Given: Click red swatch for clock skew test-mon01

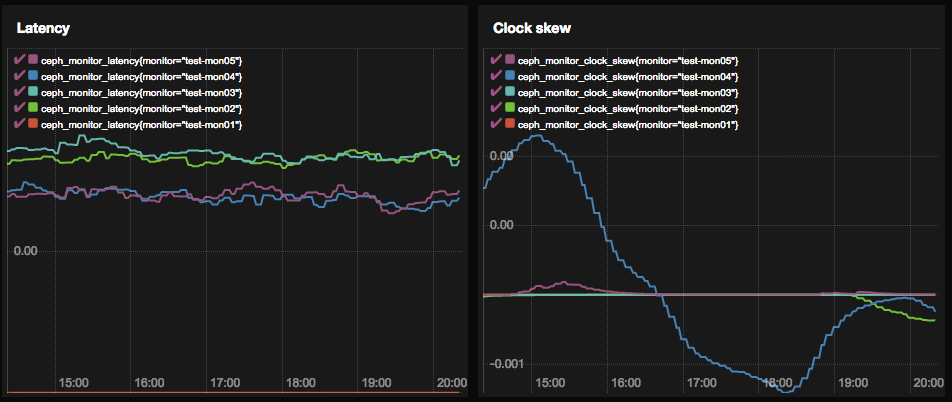Looking at the screenshot, I should coord(510,124).
